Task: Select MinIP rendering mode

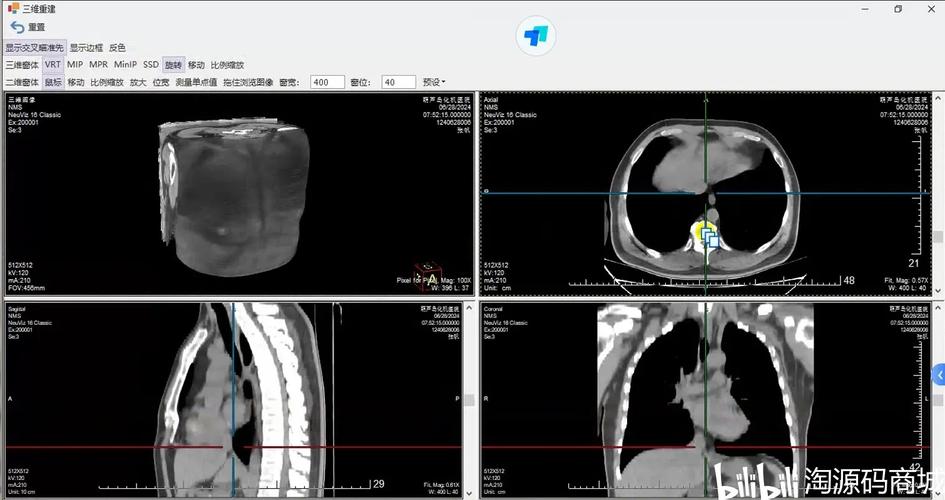Action: coord(125,64)
